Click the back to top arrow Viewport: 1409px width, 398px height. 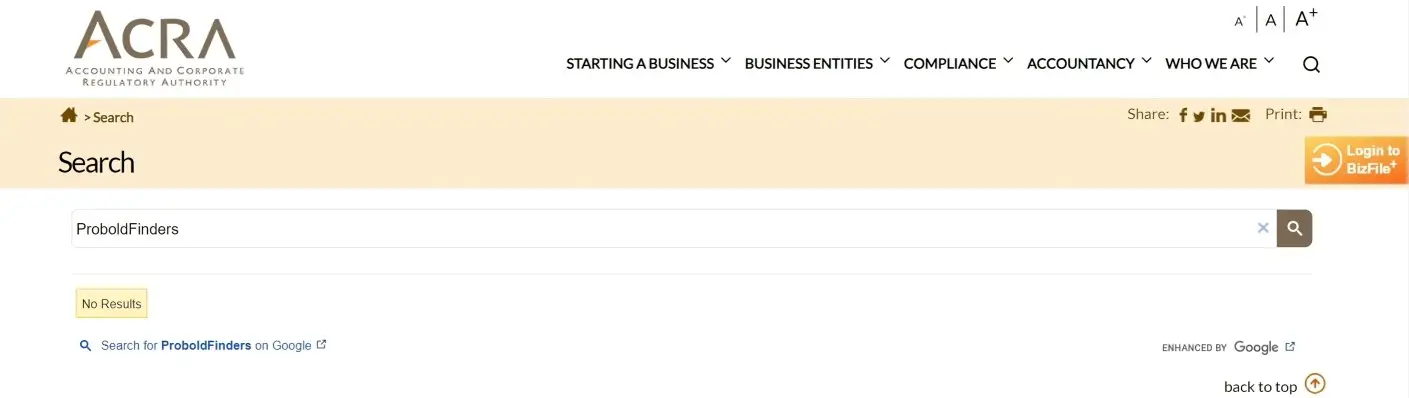pyautogui.click(x=1316, y=384)
